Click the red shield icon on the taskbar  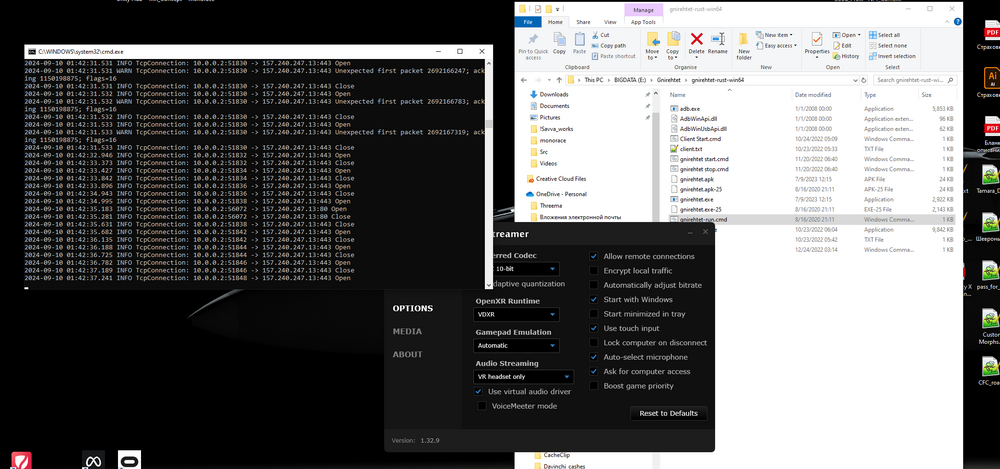coord(21,460)
